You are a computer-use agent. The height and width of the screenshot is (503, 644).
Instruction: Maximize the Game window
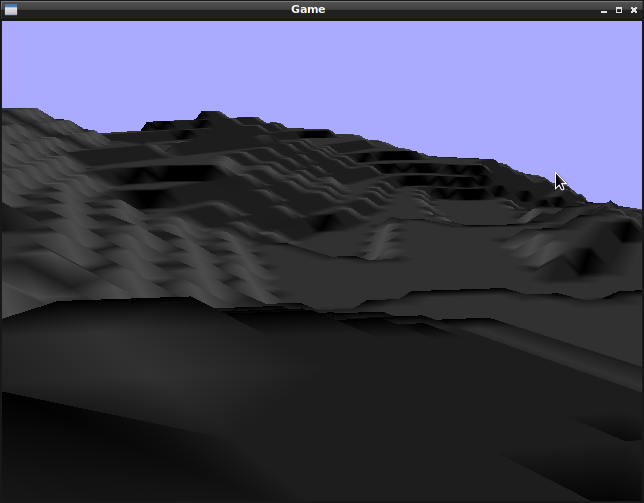619,10
